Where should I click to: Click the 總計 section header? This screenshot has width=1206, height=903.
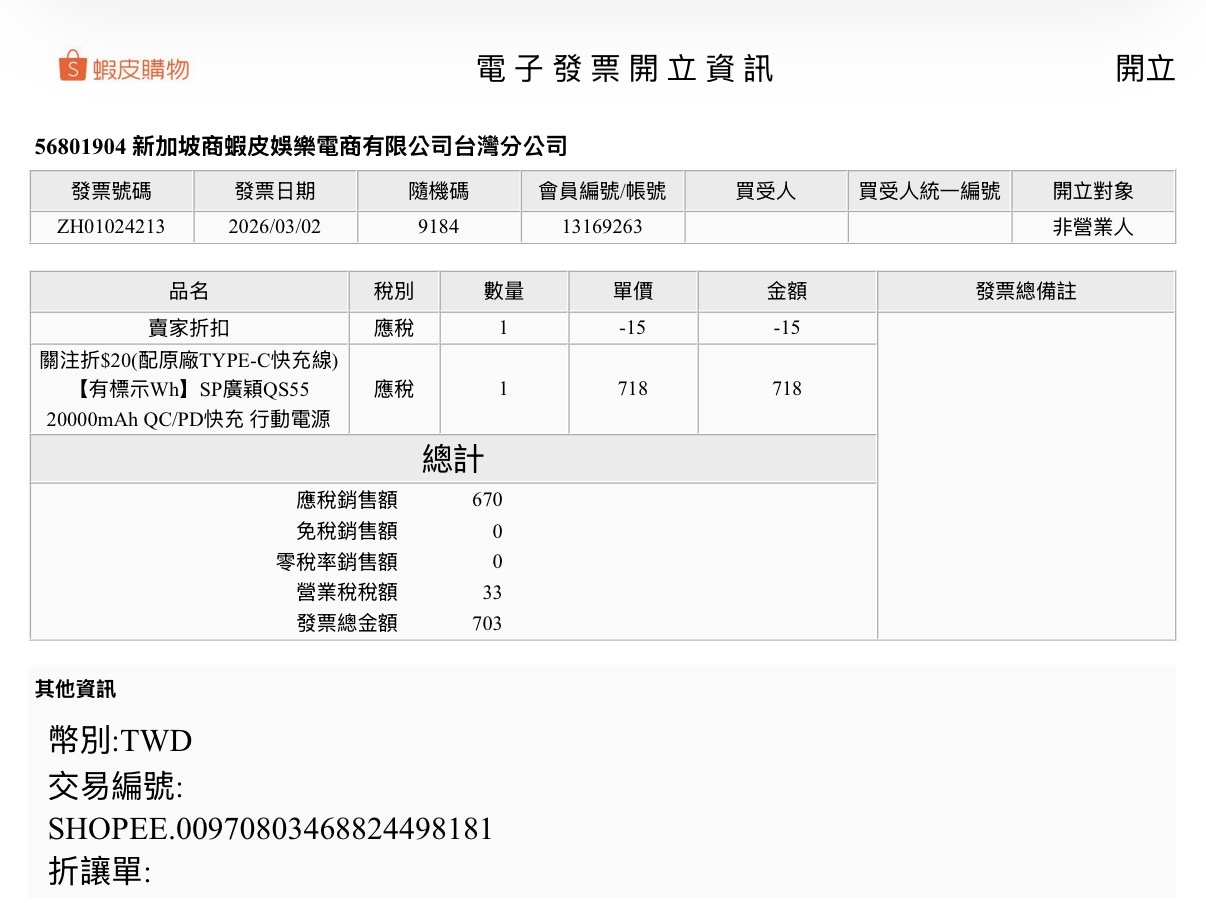click(453, 459)
